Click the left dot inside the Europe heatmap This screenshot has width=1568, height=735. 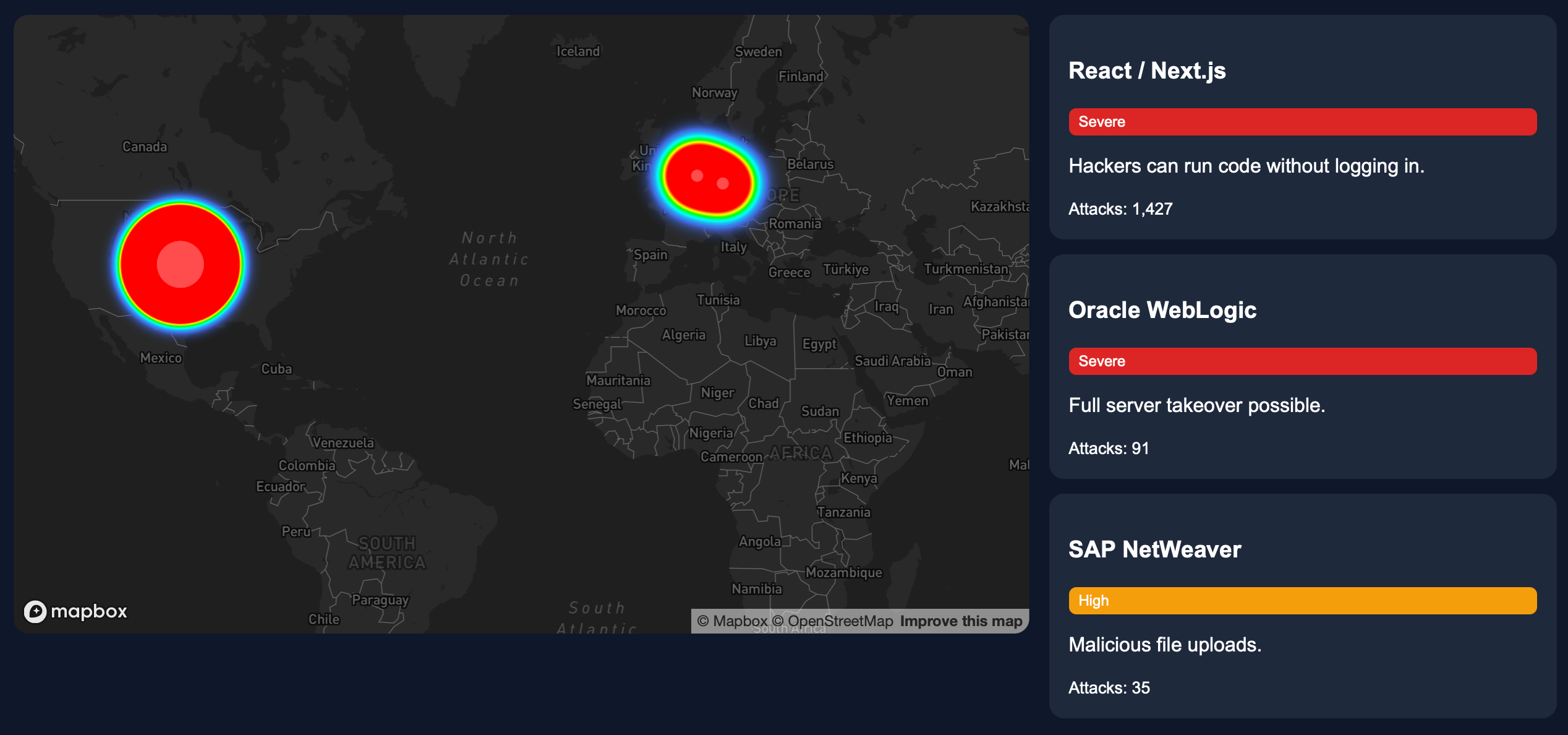click(x=697, y=176)
